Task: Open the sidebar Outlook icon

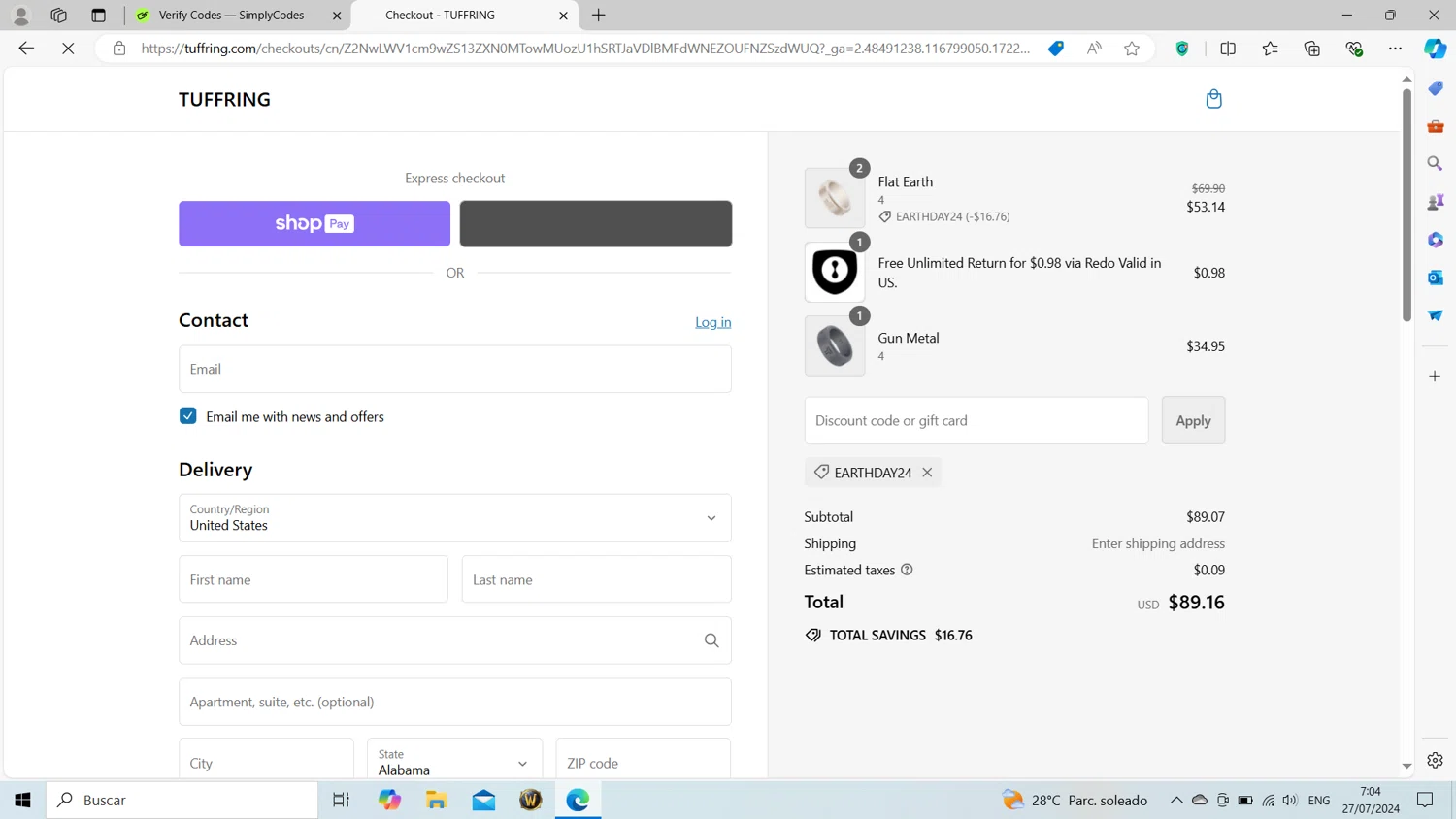Action: pos(1435,278)
